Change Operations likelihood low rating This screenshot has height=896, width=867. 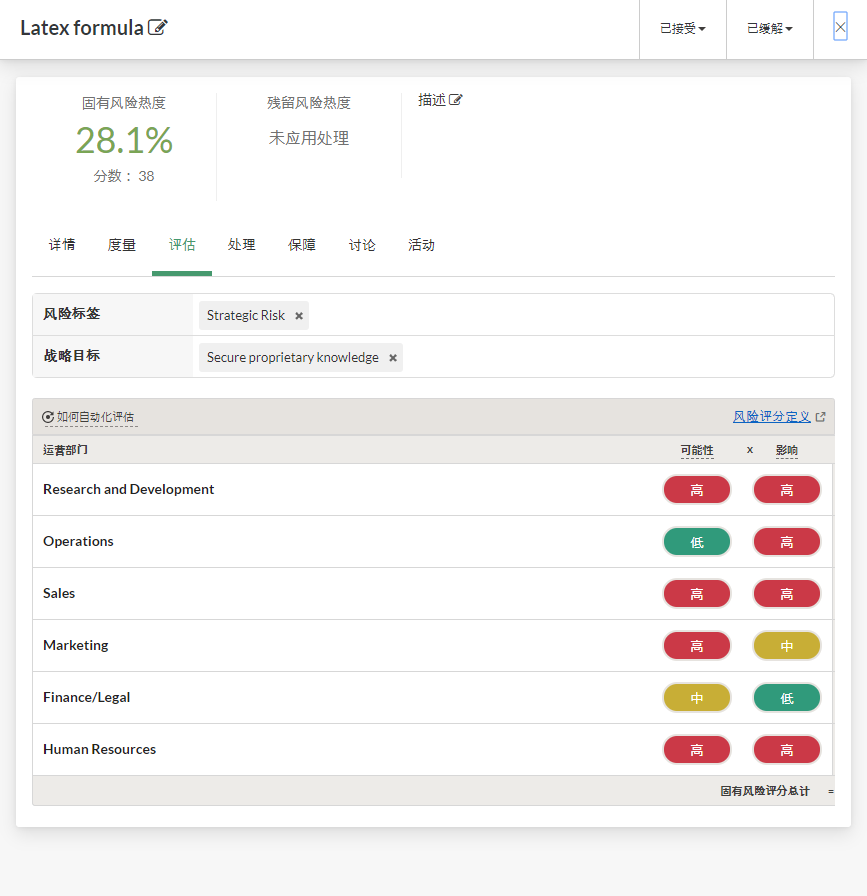697,542
